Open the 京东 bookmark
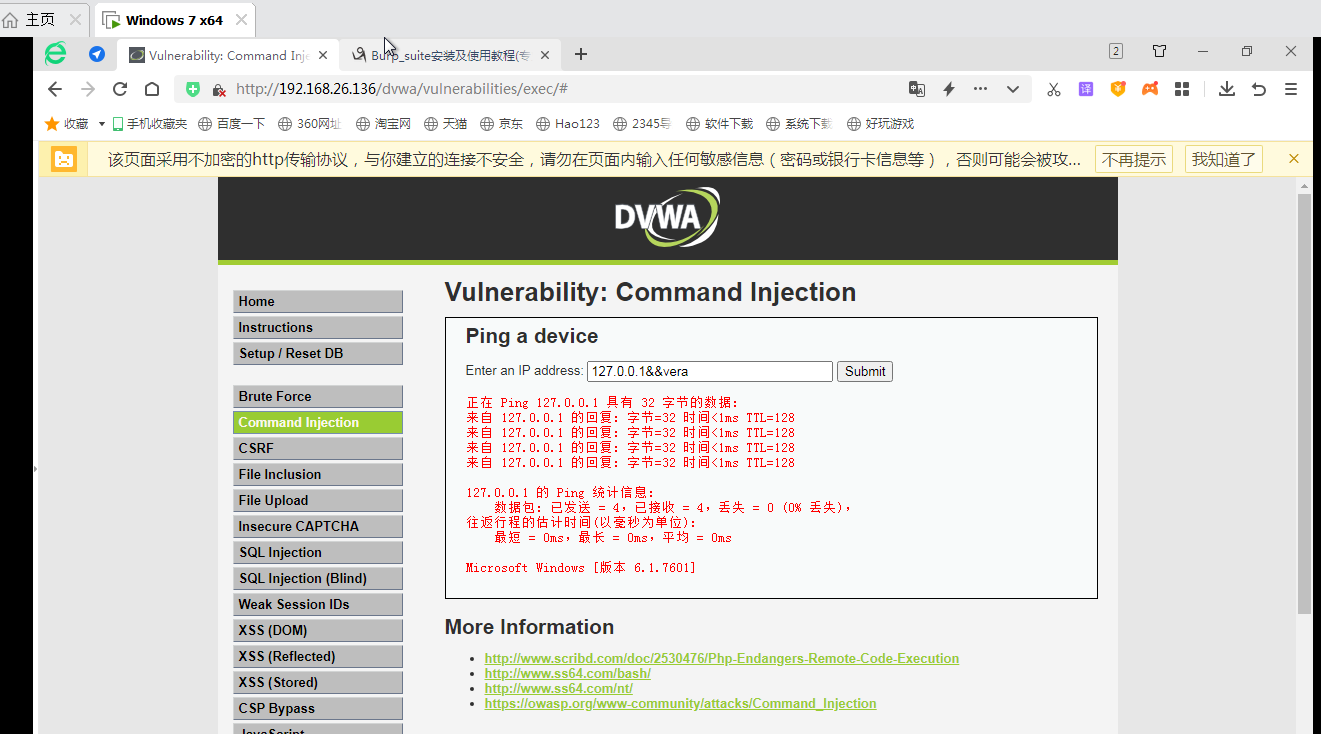 (x=502, y=124)
